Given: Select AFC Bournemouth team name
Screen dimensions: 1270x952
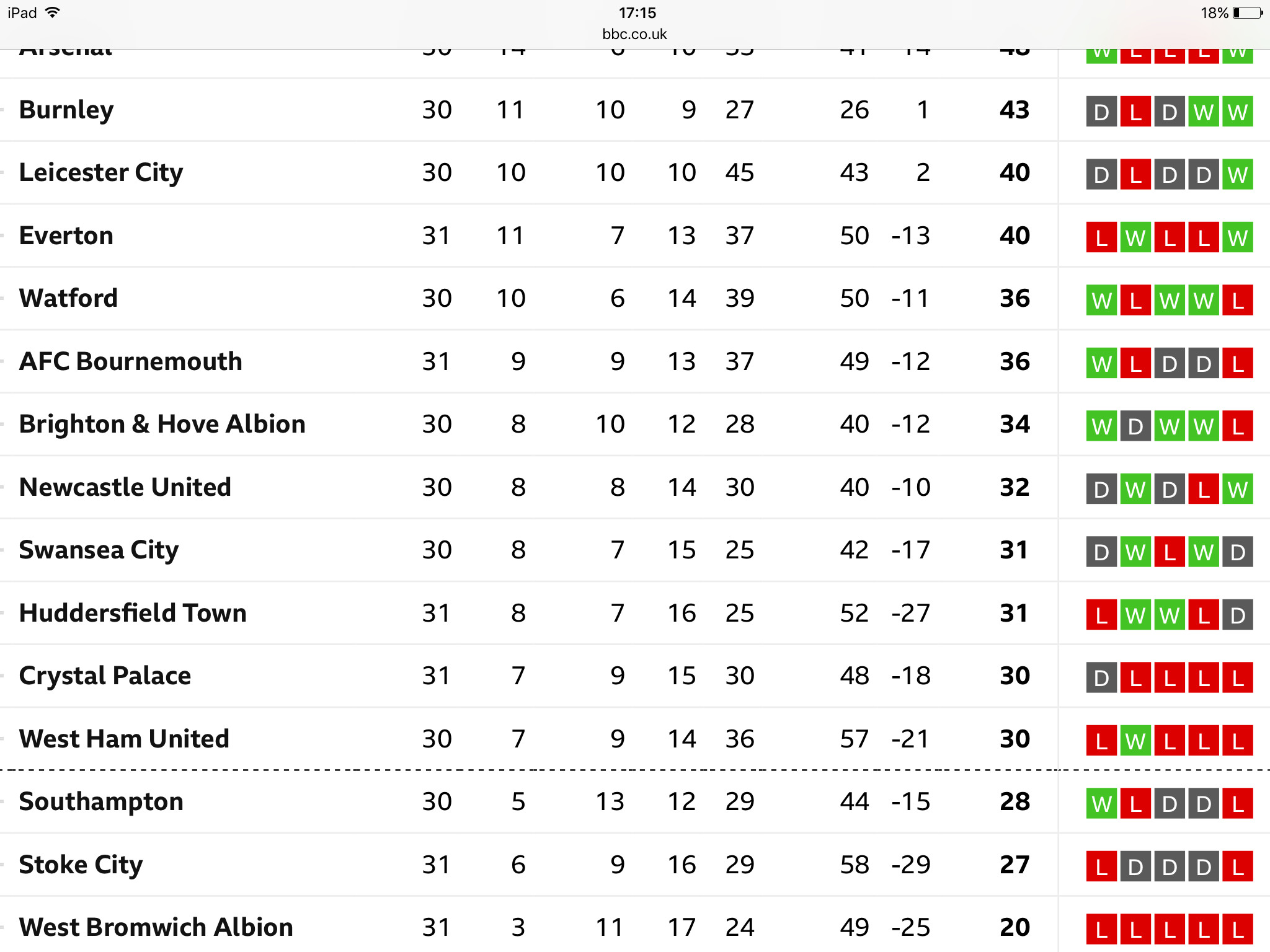Looking at the screenshot, I should pyautogui.click(x=131, y=361).
